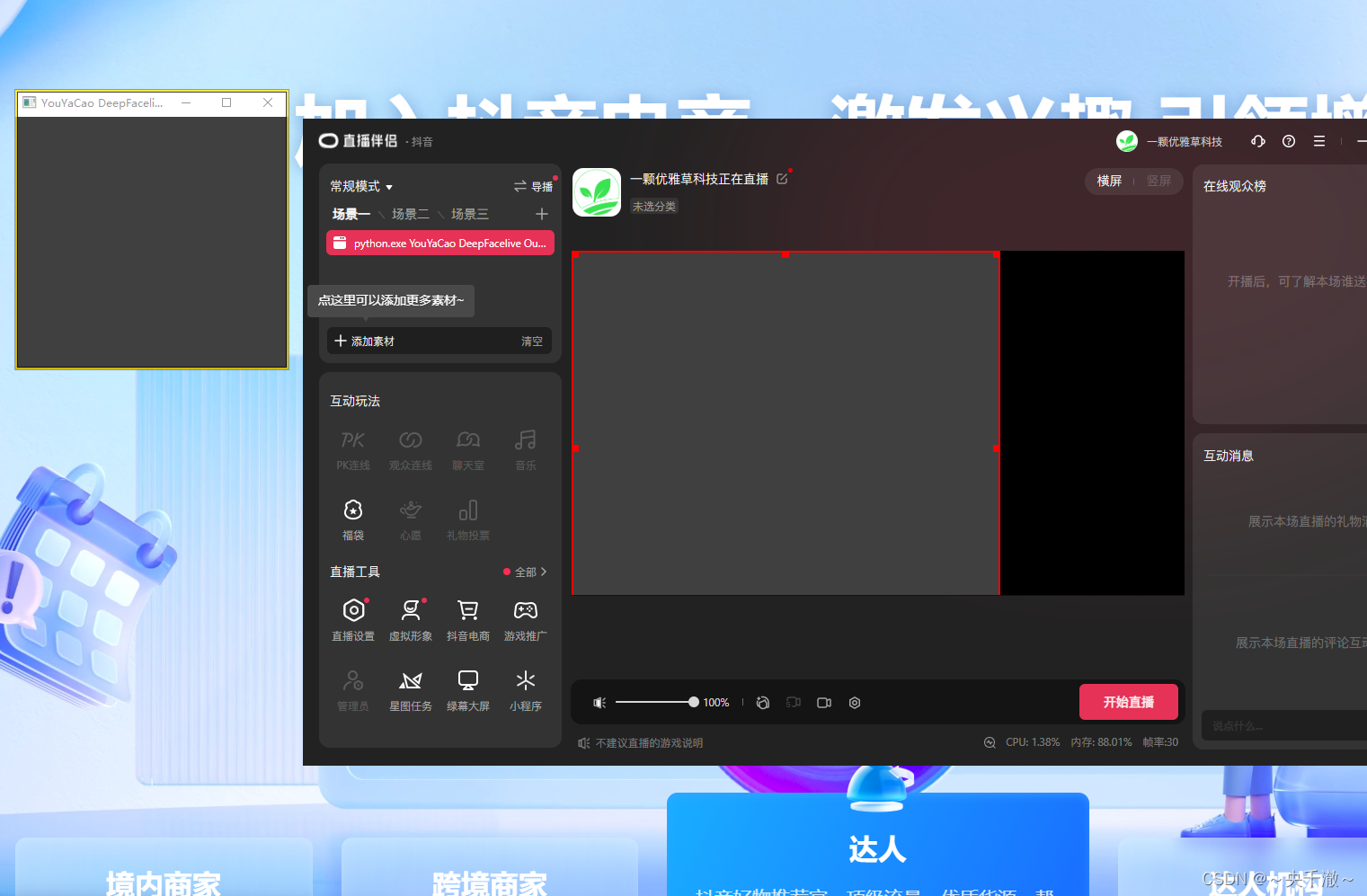The image size is (1367, 896).
Task: Click the 帧率:30 frame rate text
Action: point(1160,742)
